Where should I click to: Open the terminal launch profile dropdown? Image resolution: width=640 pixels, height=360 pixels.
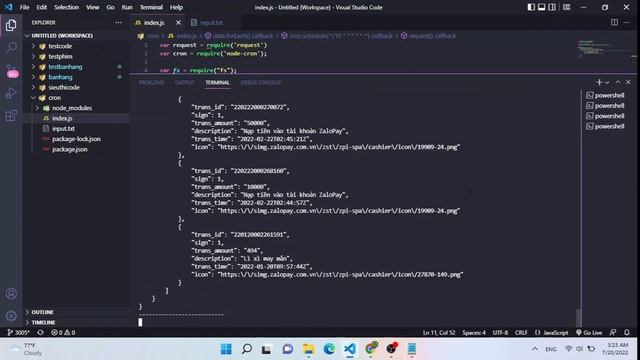[607, 82]
